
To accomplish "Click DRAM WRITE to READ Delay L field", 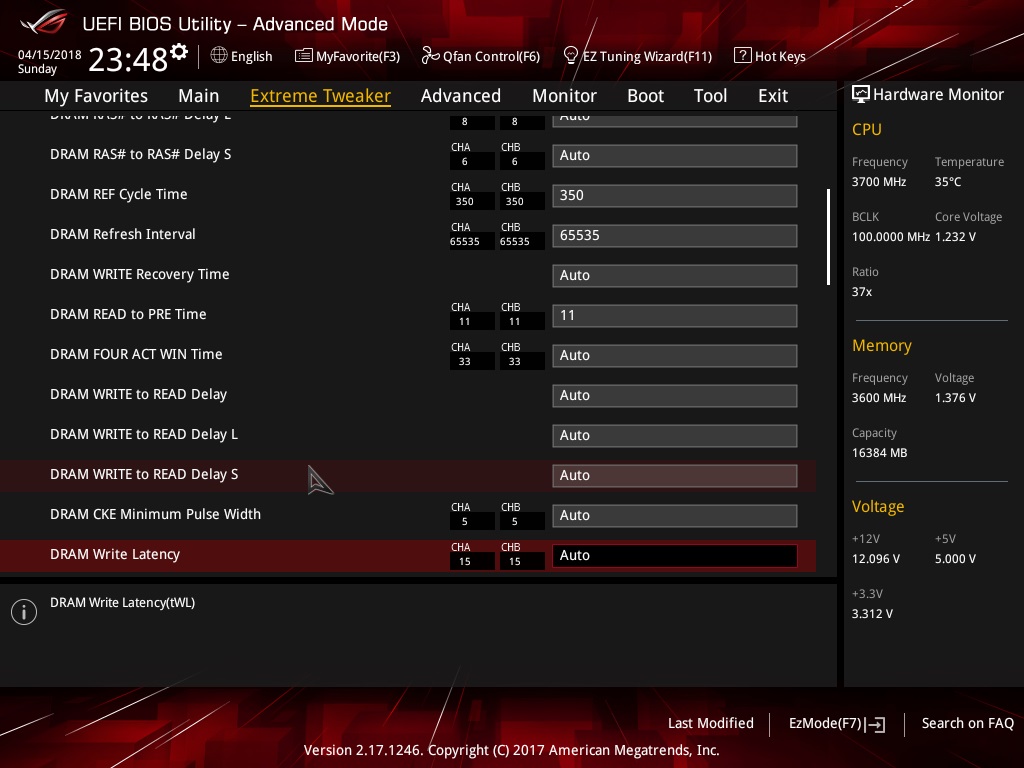I will click(x=675, y=436).
